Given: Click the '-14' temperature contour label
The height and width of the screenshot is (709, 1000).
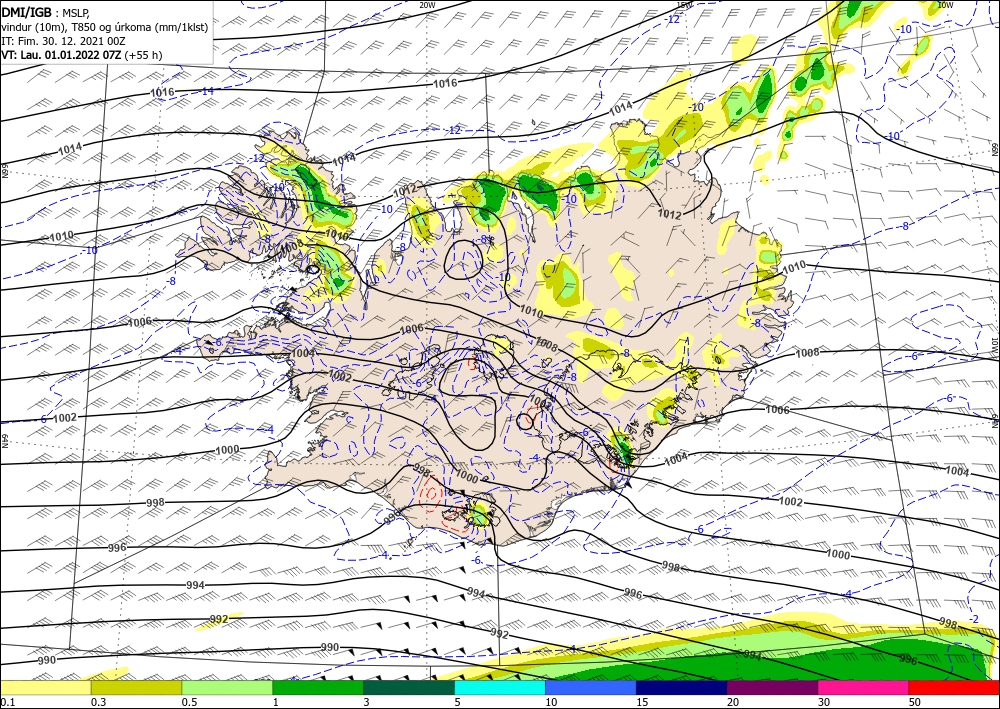Looking at the screenshot, I should [206, 91].
